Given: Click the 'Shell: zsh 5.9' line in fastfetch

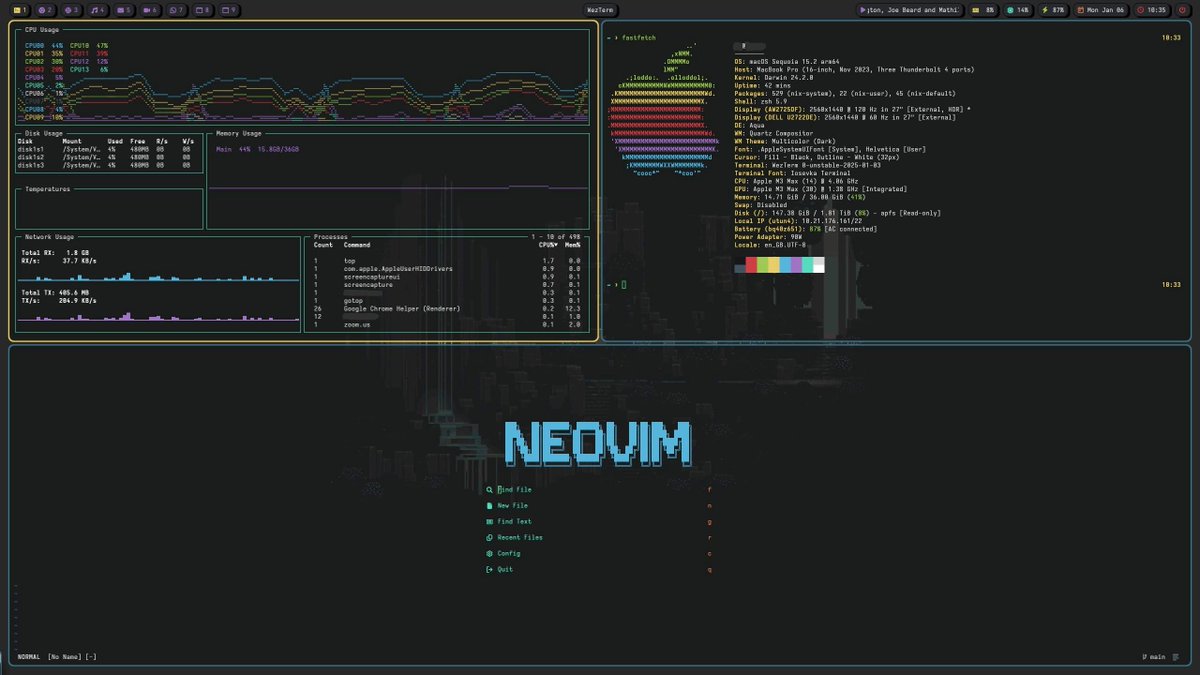Looking at the screenshot, I should click(x=760, y=101).
